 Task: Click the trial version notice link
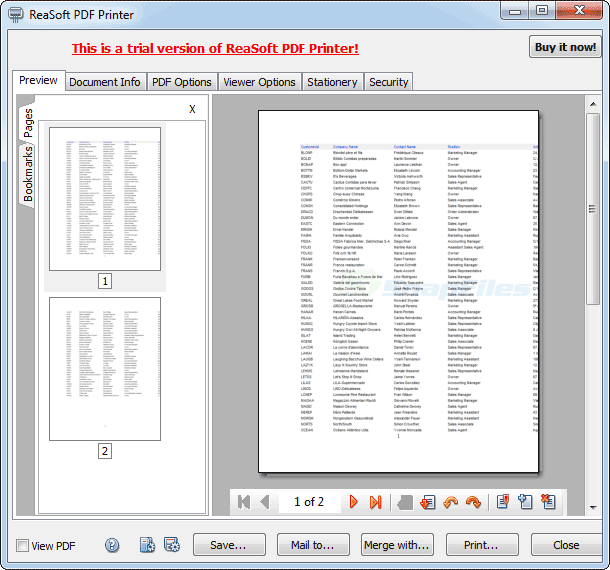click(215, 49)
